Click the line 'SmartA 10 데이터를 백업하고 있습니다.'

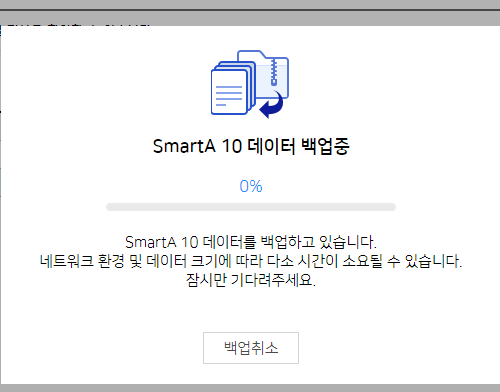pyautogui.click(x=251, y=242)
